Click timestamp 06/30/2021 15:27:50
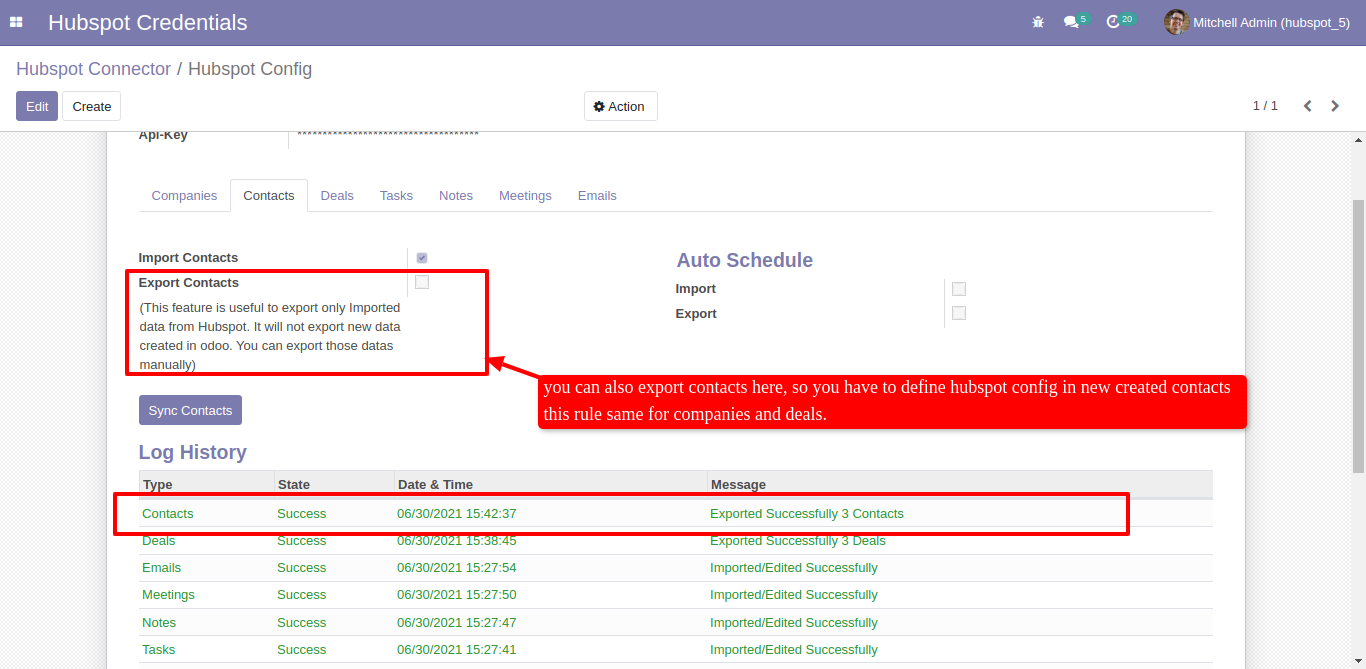This screenshot has width=1366, height=669. pos(456,594)
